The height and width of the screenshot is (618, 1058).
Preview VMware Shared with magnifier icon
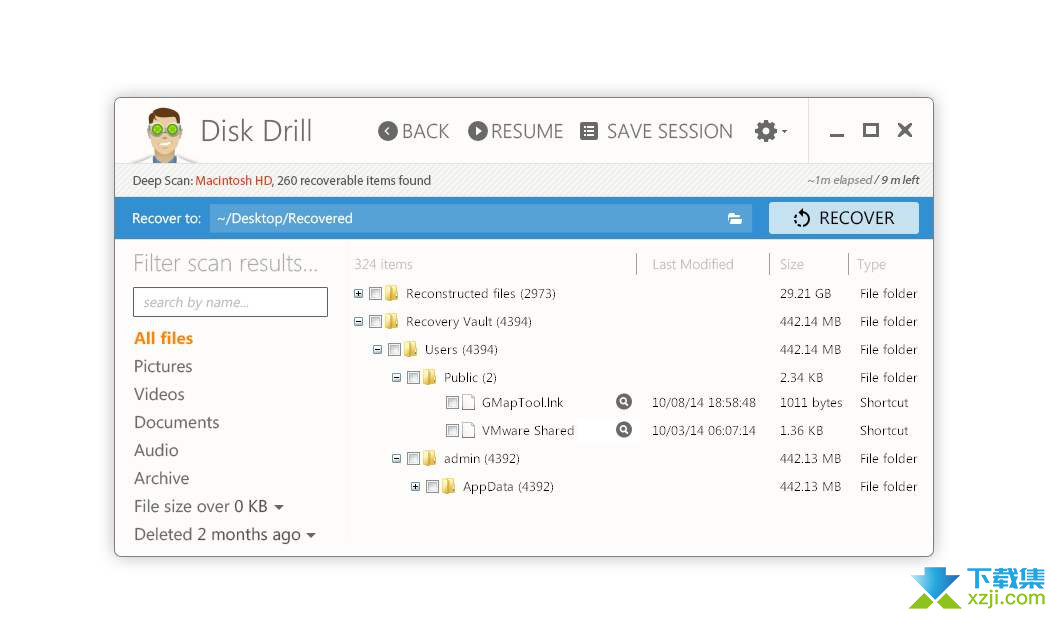click(624, 430)
